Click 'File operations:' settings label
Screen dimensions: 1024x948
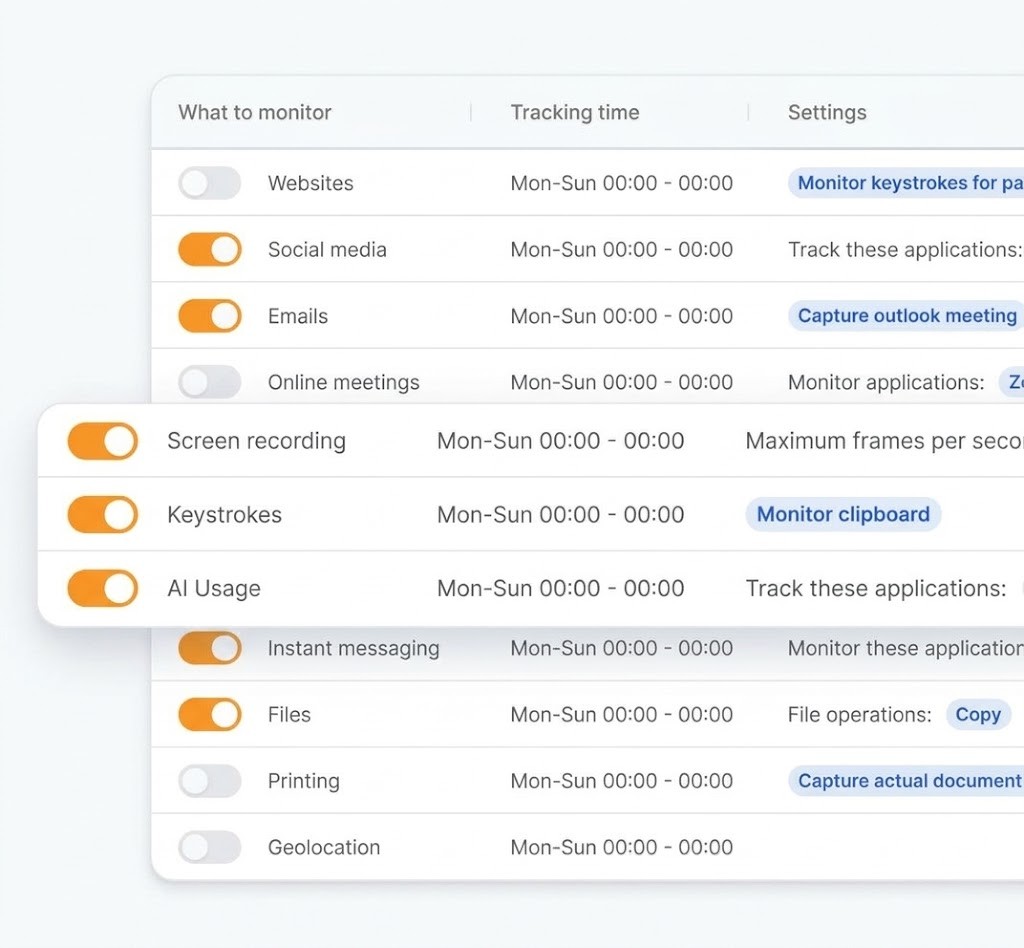pos(859,715)
